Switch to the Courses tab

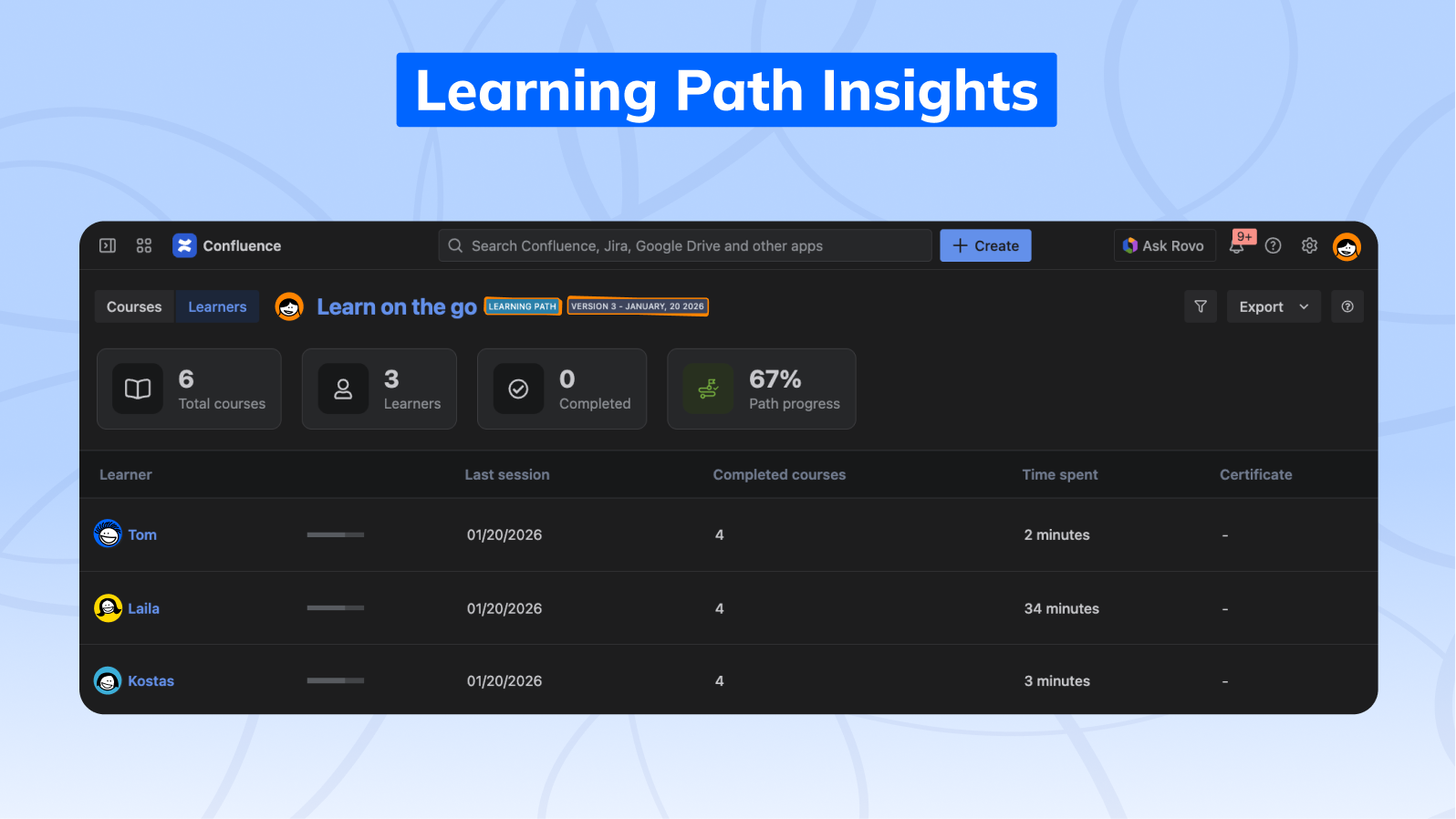[134, 306]
